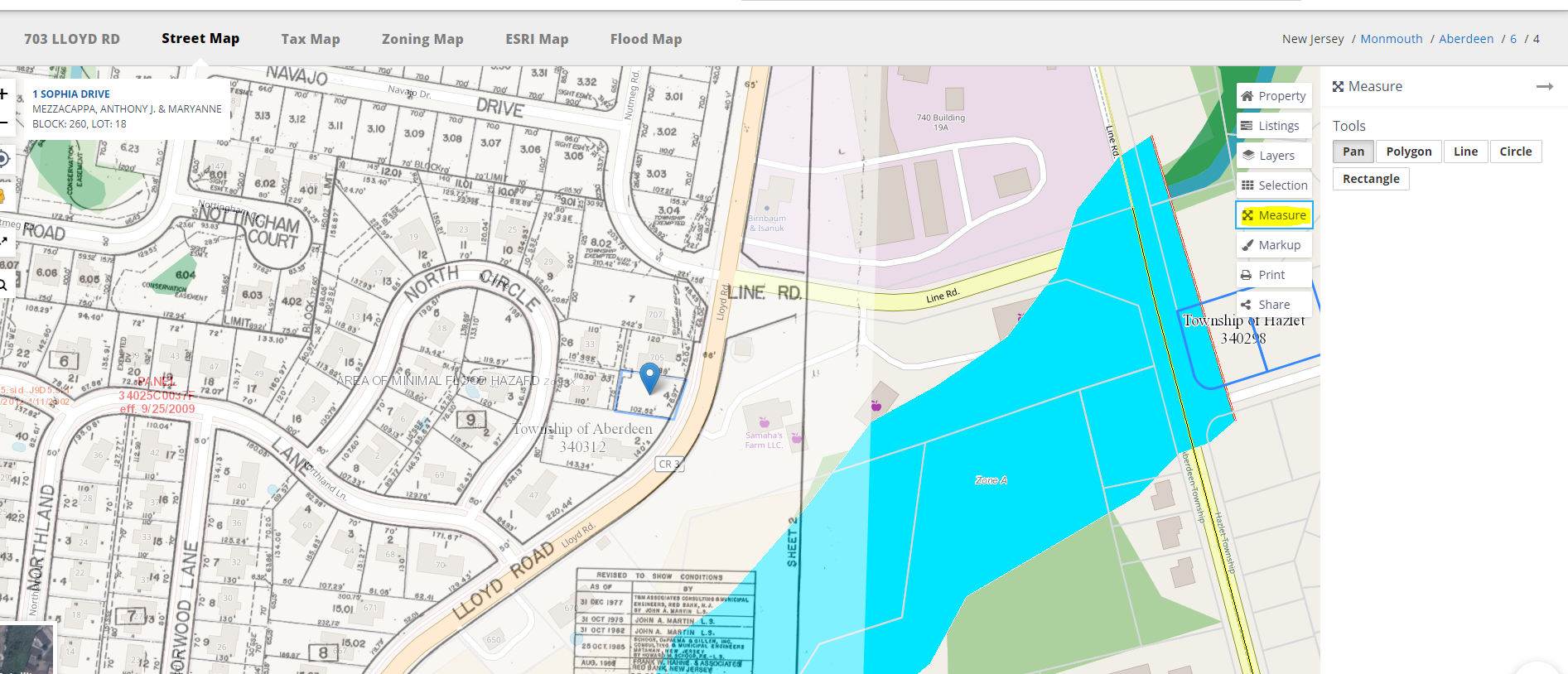Select the Polygon measure tool

pyautogui.click(x=1409, y=152)
